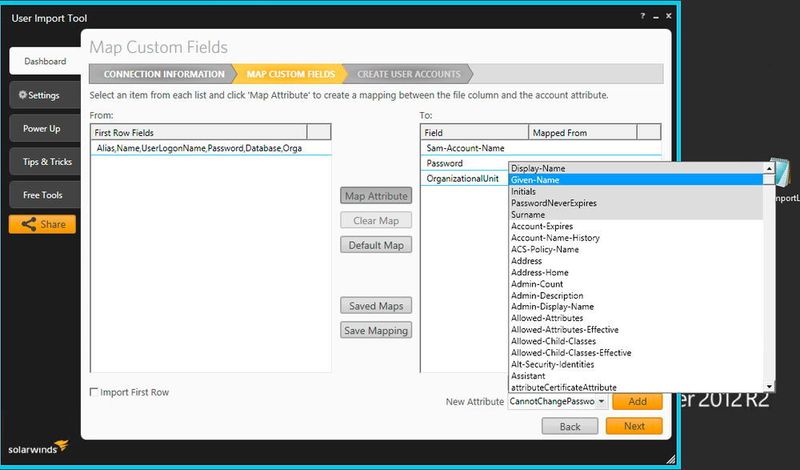Image resolution: width=800 pixels, height=470 pixels.
Task: Select the Map Custom Fields step
Action: (290, 74)
